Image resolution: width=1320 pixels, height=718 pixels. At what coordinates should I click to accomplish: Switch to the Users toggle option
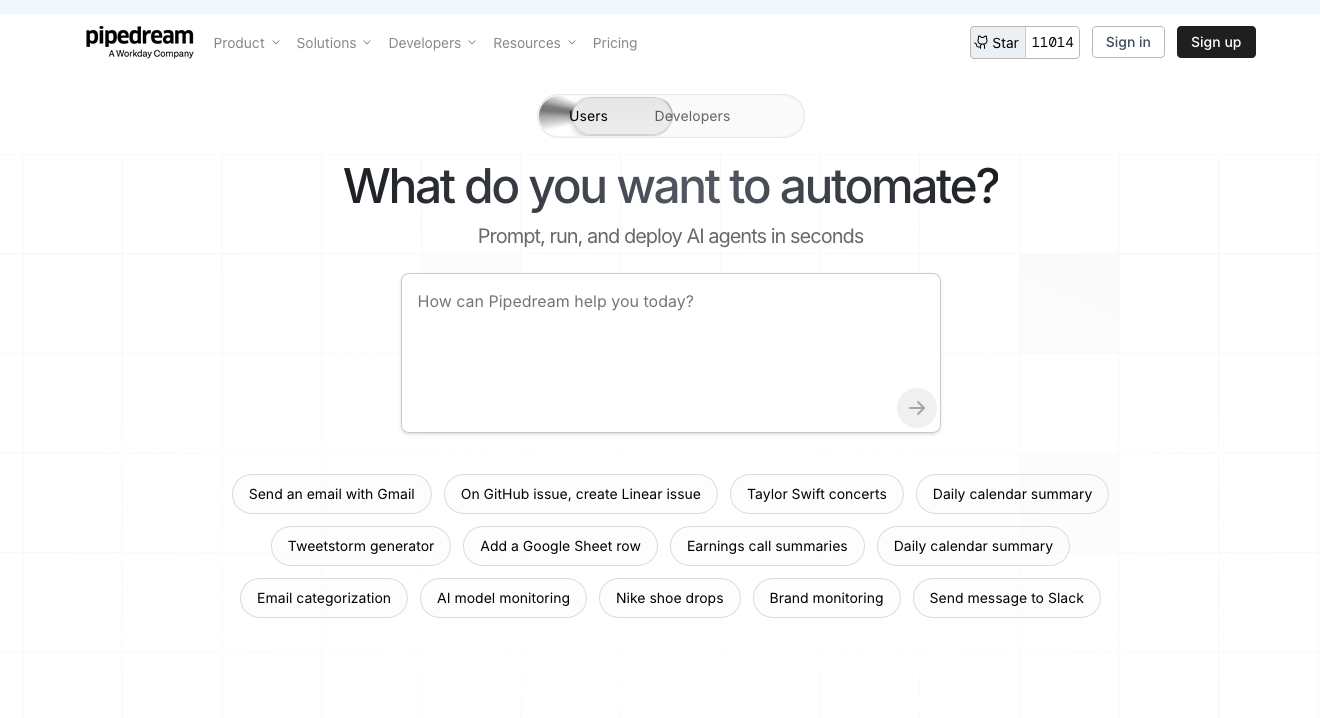pos(588,116)
